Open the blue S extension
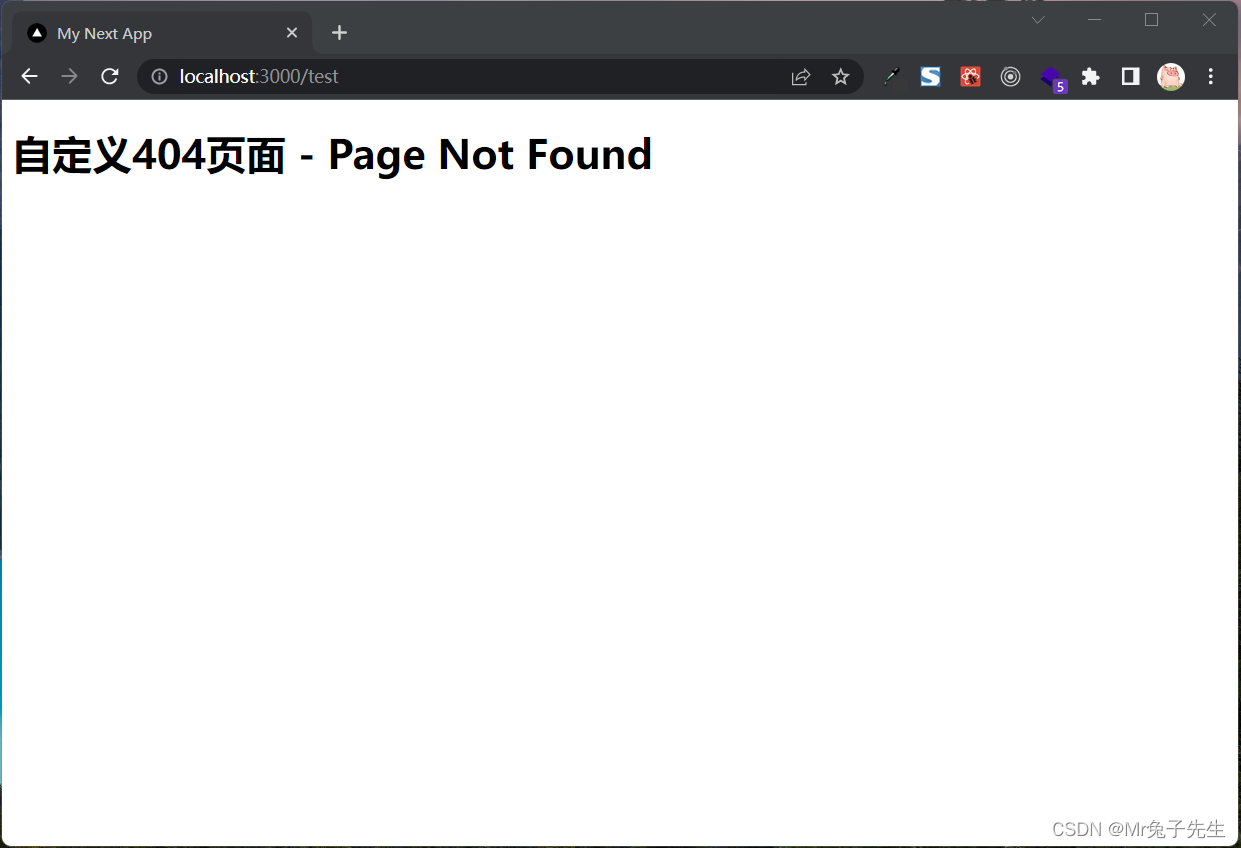Viewport: 1241px width, 848px height. (930, 77)
